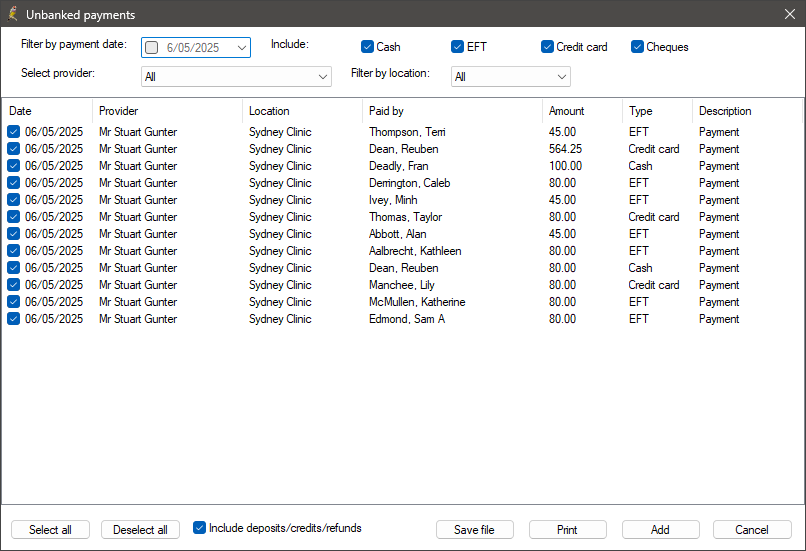Select the 'Thompson, Terri' paid-by cell

407,132
